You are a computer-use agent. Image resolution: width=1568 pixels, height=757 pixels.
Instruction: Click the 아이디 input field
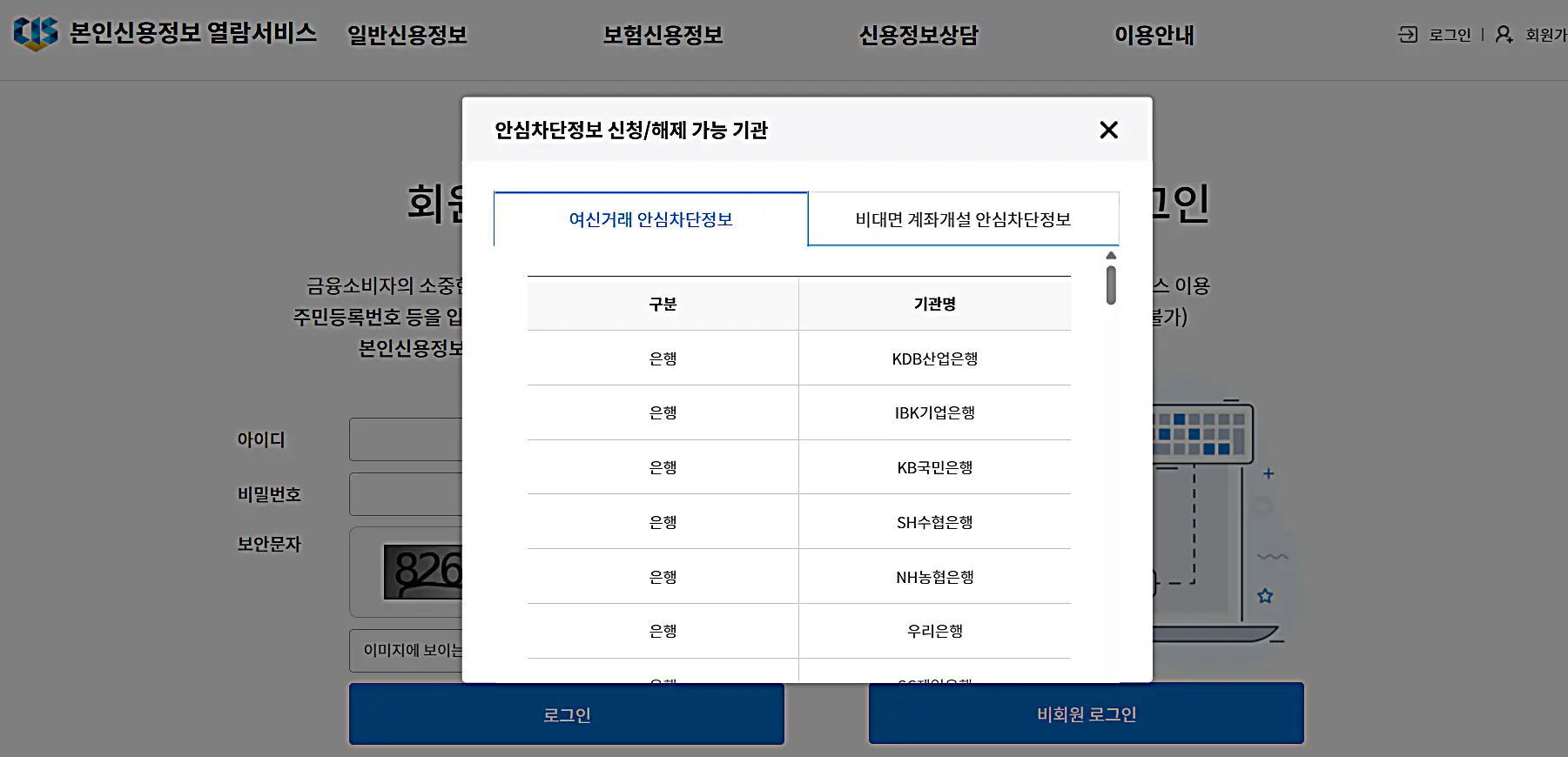[x=406, y=439]
